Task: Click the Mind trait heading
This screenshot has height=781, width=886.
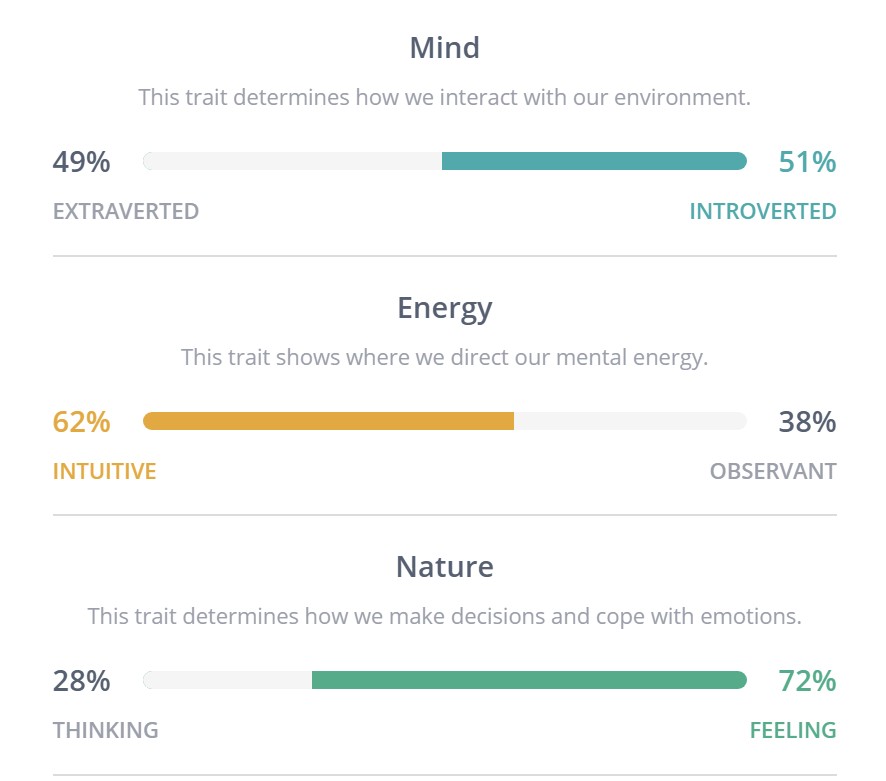Action: (x=444, y=48)
